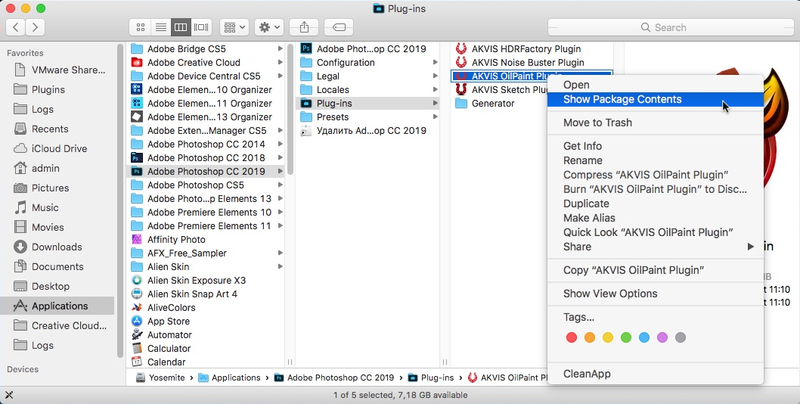
Task: Choose Rename from context menu
Action: click(655, 160)
